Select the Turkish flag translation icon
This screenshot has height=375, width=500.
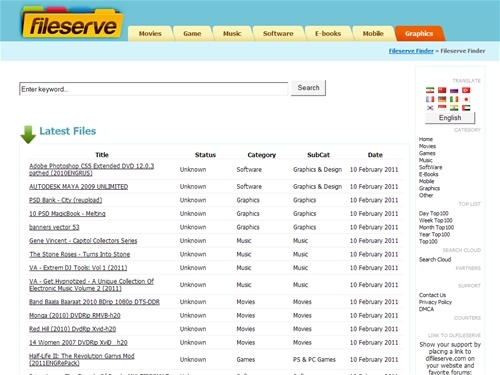(x=466, y=90)
